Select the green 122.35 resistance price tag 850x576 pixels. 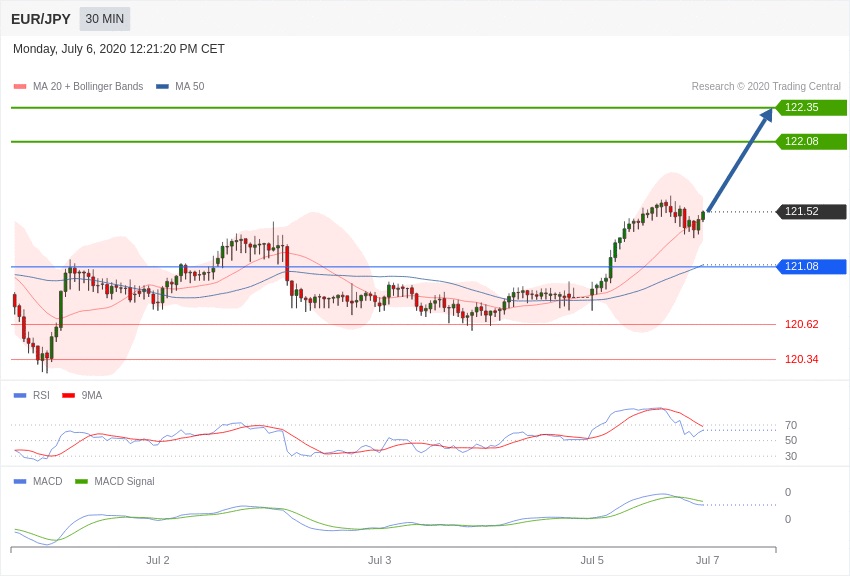811,108
